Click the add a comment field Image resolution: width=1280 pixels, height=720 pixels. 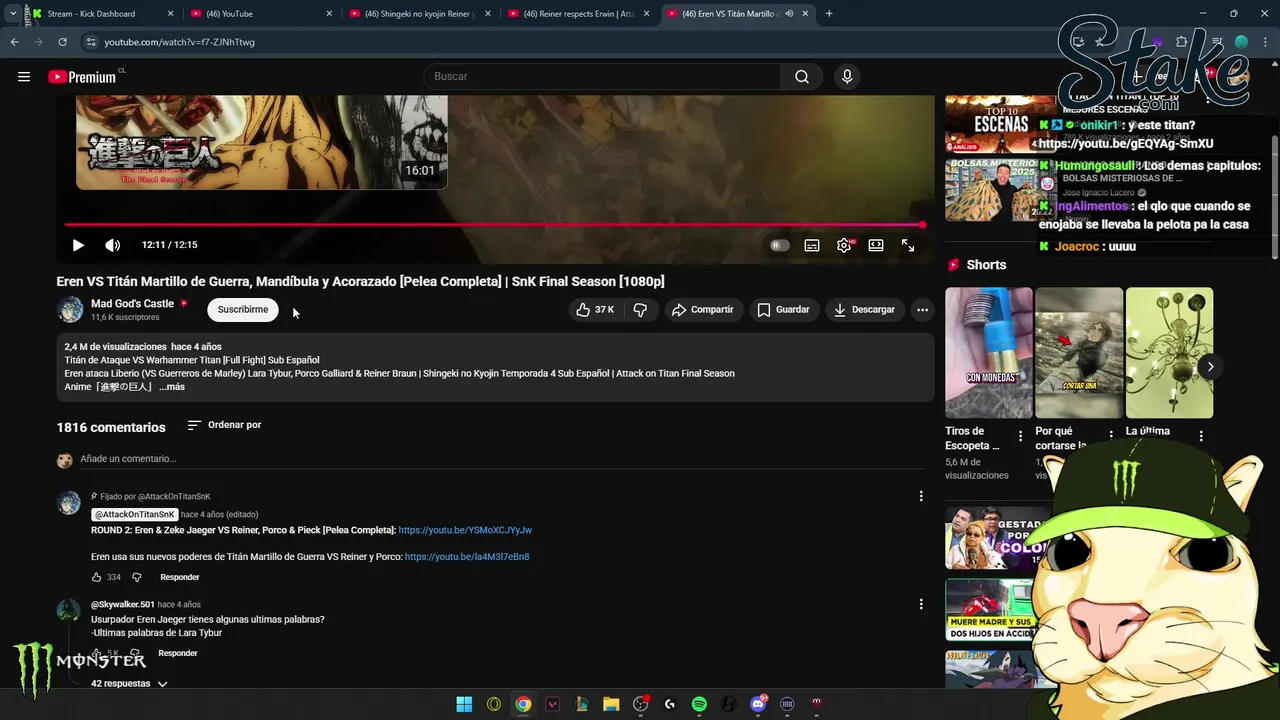[x=500, y=459]
